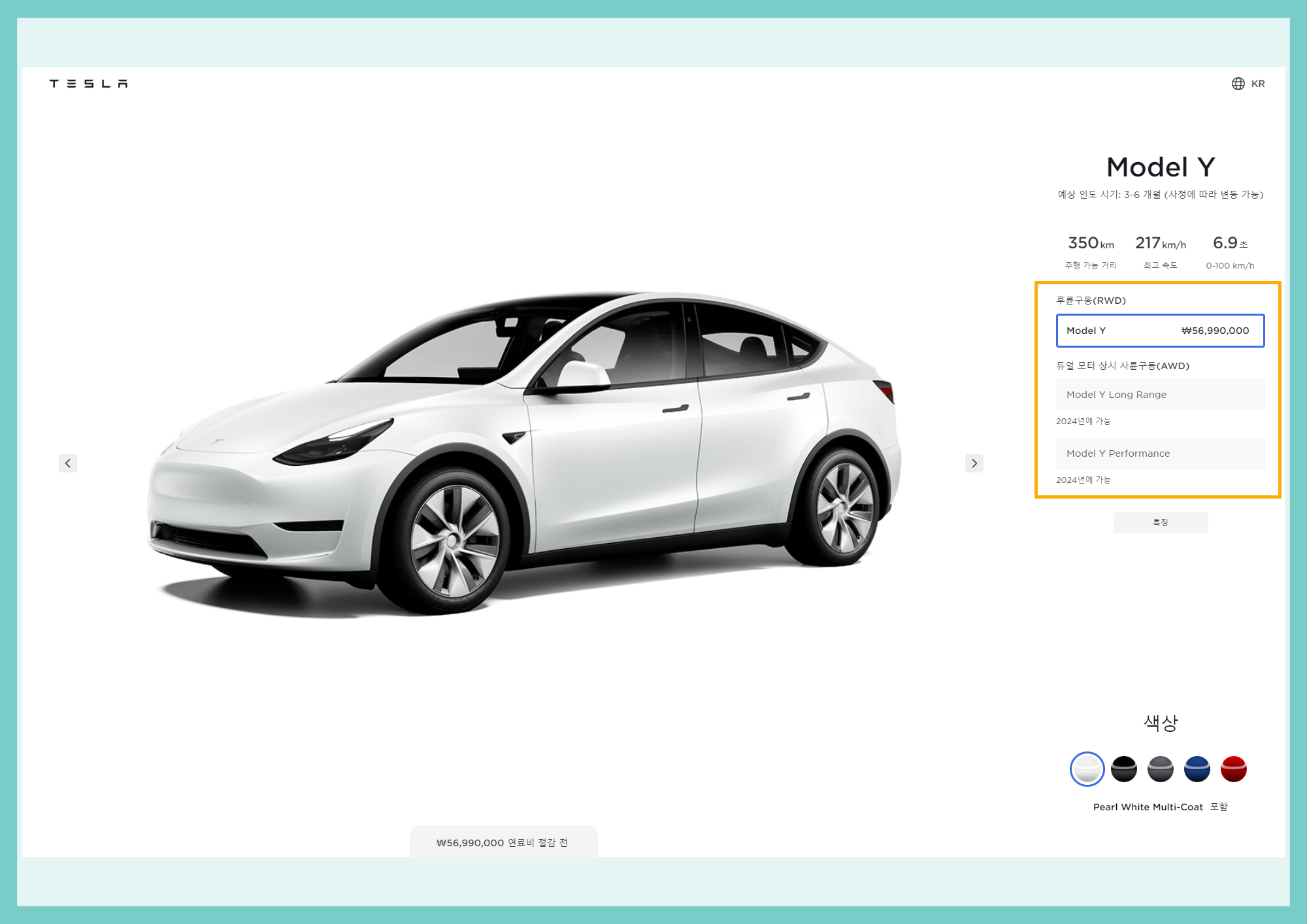Screen dimensions: 1307x924
Task: Click the Model Y heading title
Action: click(x=1160, y=167)
